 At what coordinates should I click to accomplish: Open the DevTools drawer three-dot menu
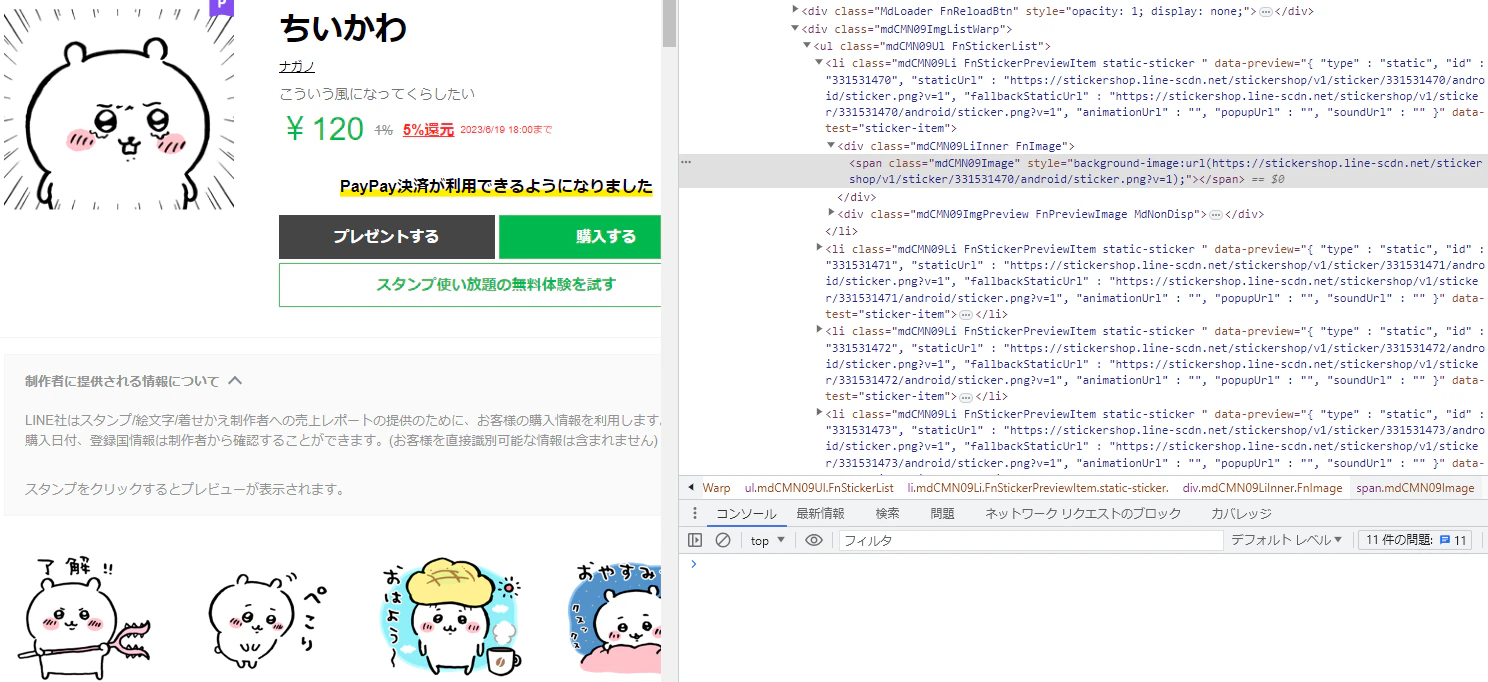click(x=695, y=514)
